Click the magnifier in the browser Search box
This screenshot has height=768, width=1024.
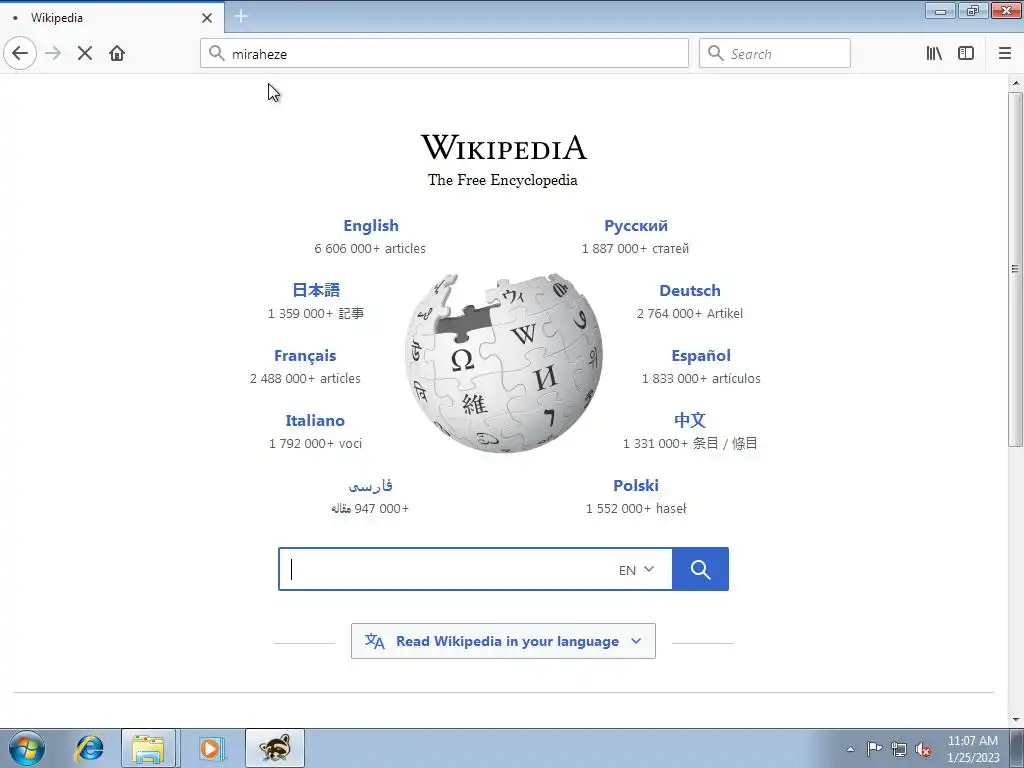click(x=716, y=53)
